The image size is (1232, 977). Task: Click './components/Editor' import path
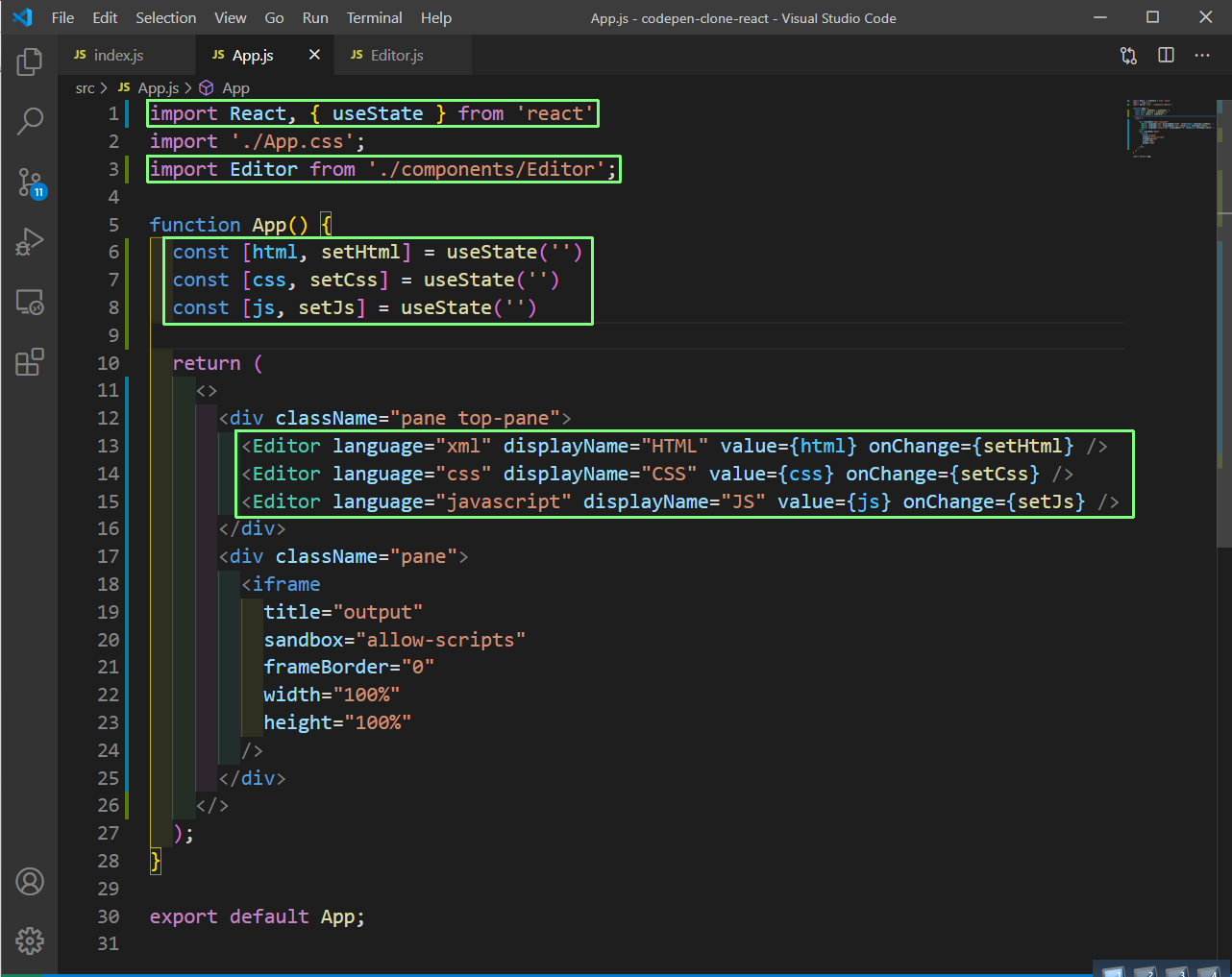point(486,170)
